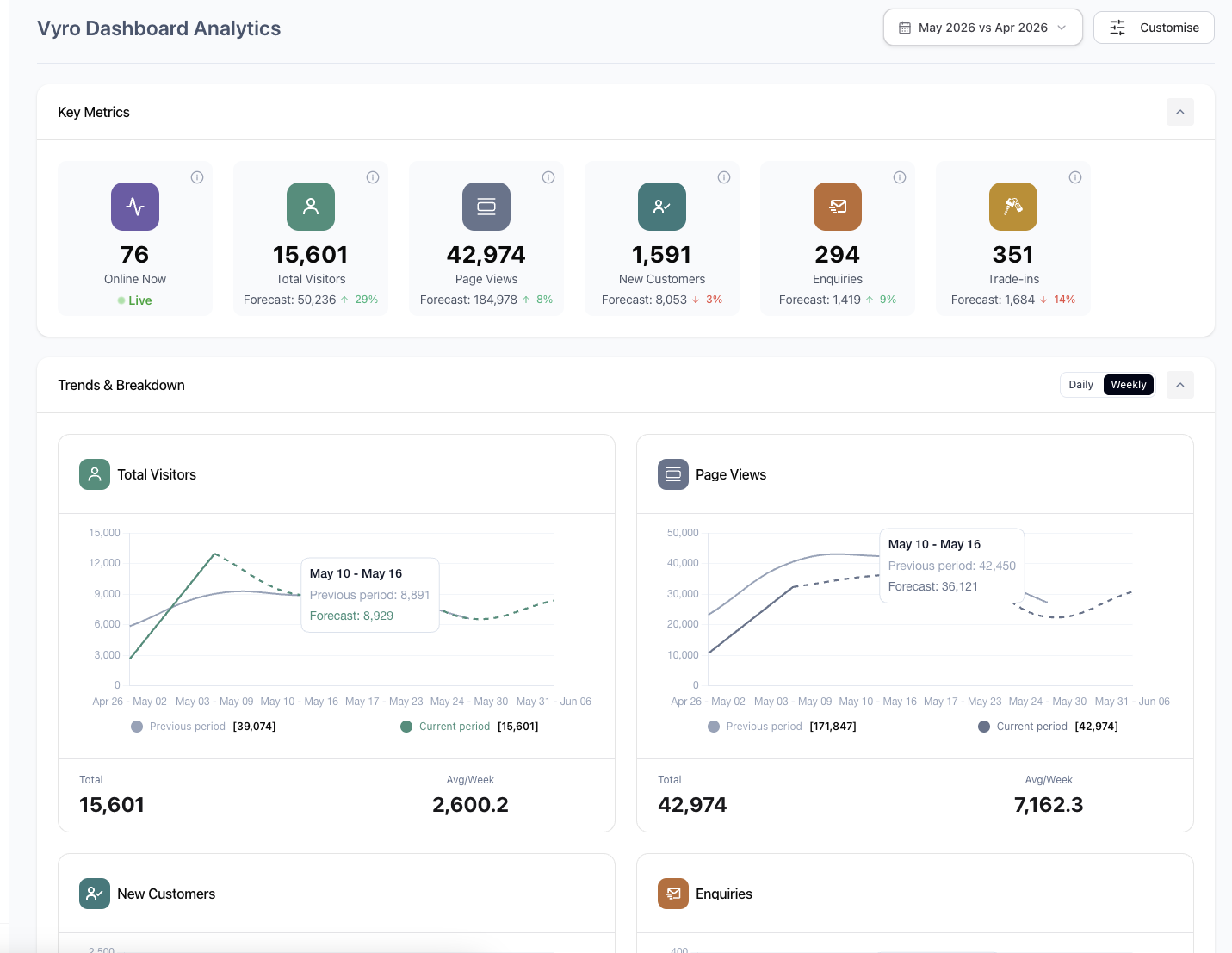1232x953 pixels.
Task: Collapse the Trends & Breakdown section
Action: (x=1180, y=385)
